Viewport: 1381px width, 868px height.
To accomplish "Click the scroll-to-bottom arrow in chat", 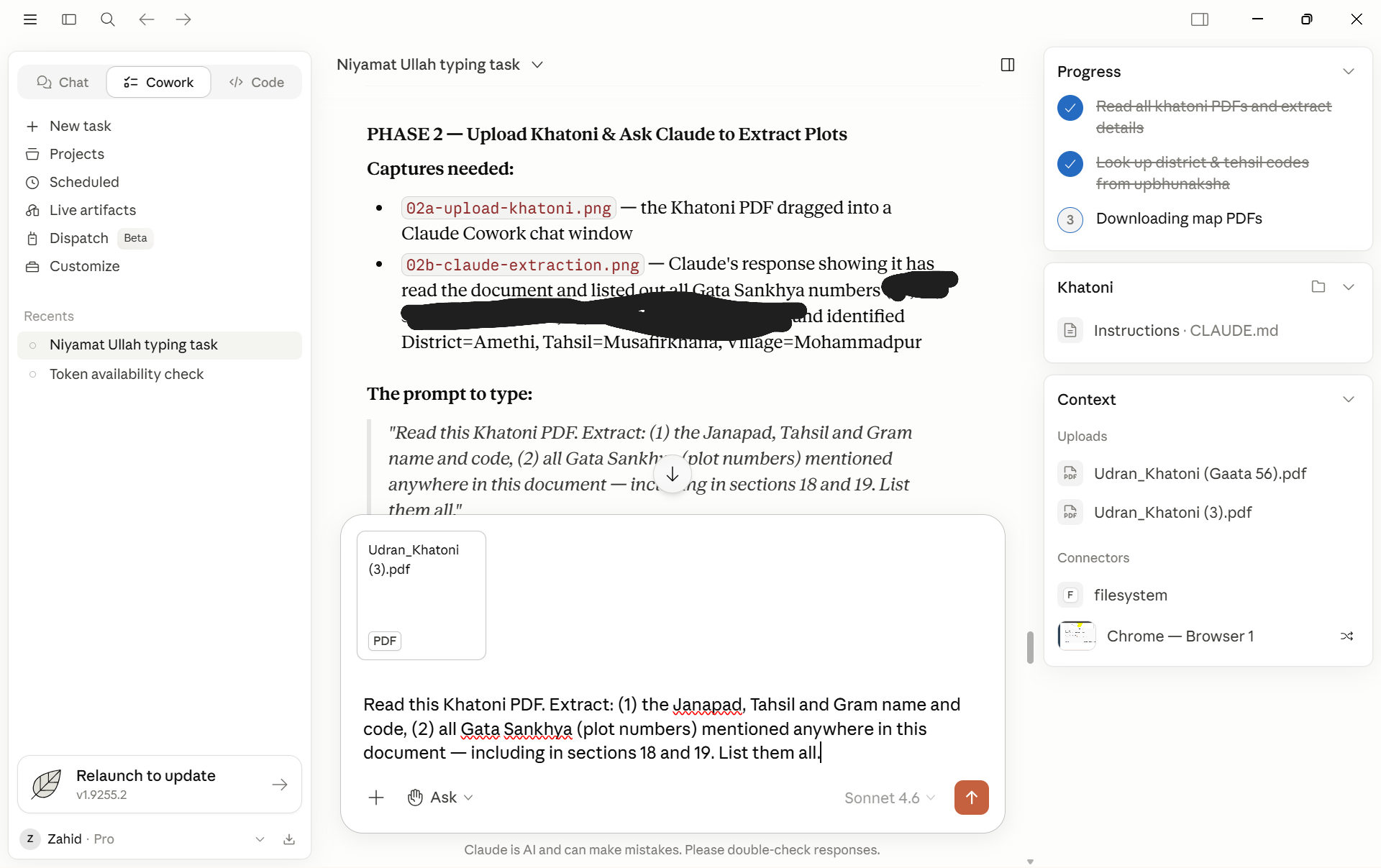I will click(x=673, y=475).
